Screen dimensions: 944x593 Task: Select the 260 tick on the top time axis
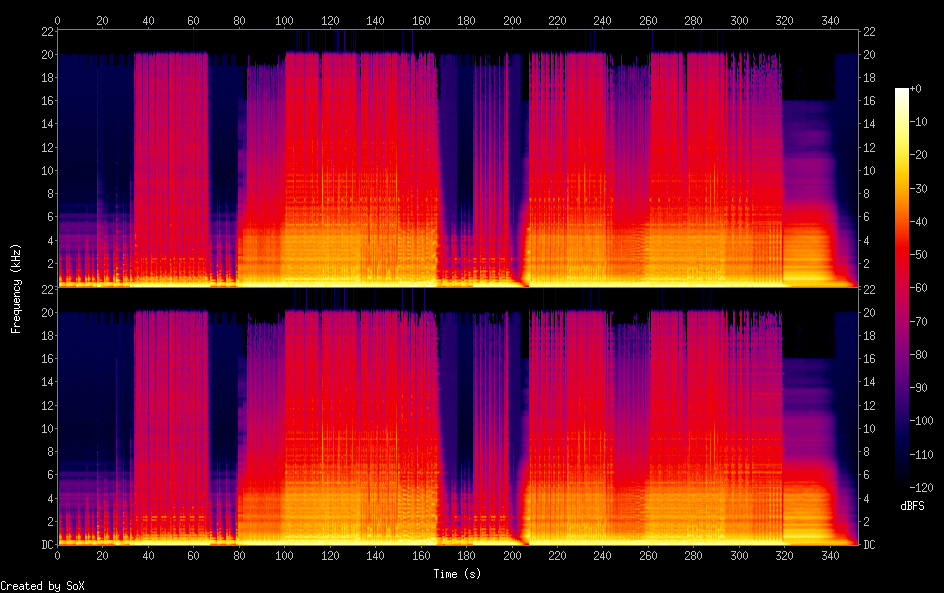(x=649, y=20)
